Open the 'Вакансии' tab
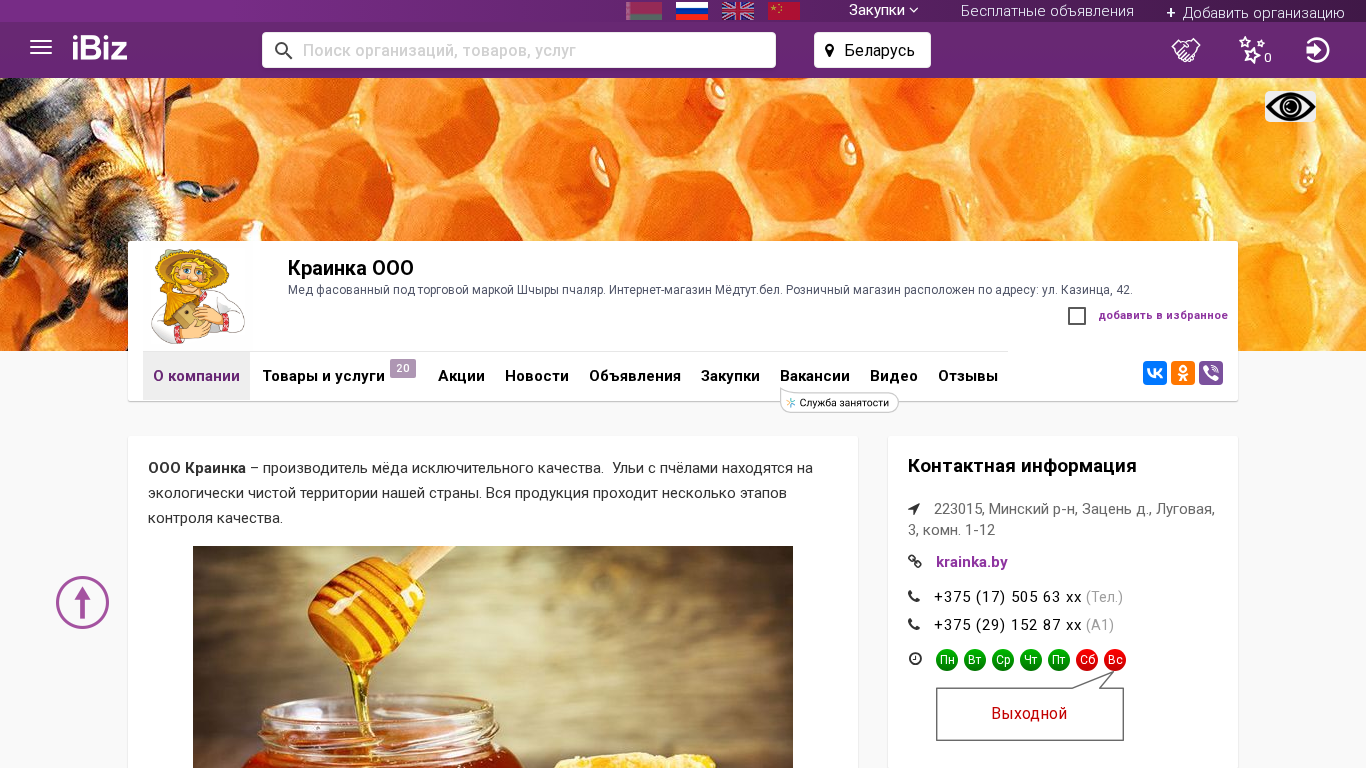1366x768 pixels. click(x=815, y=376)
